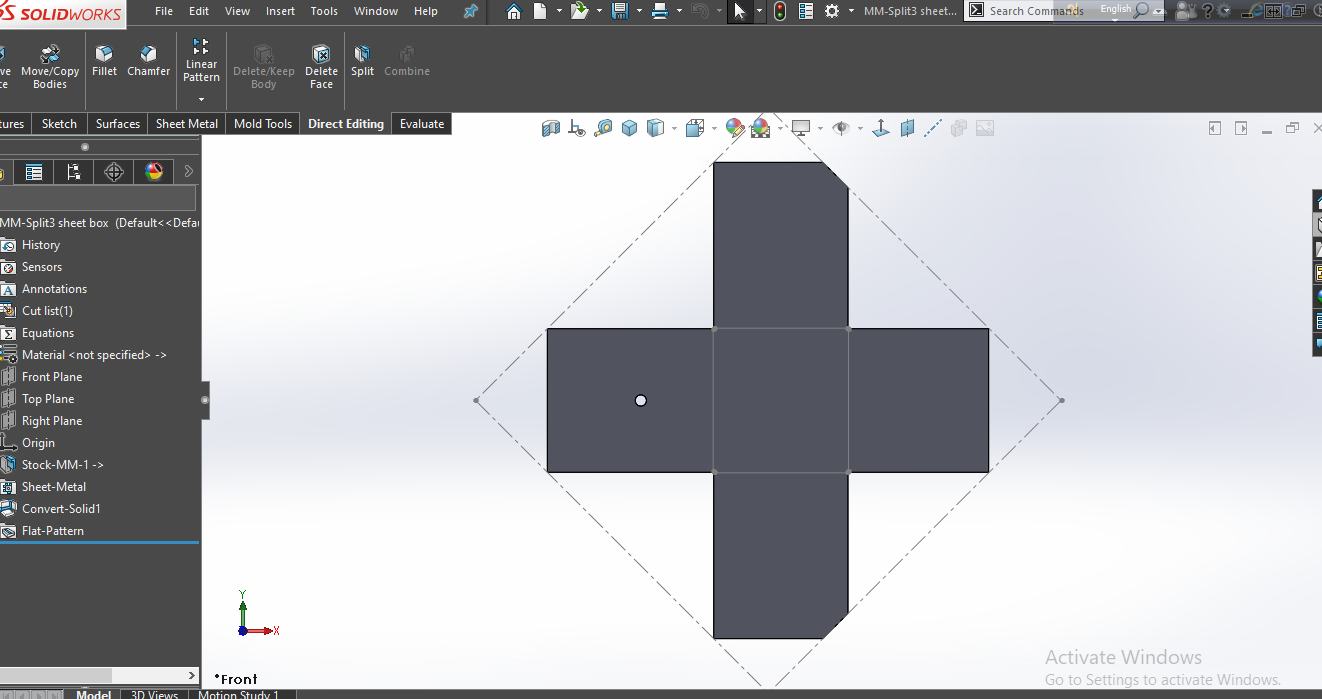1322x699 pixels.
Task: Click the greyed Delete/Keep Body tool
Action: coord(264,66)
